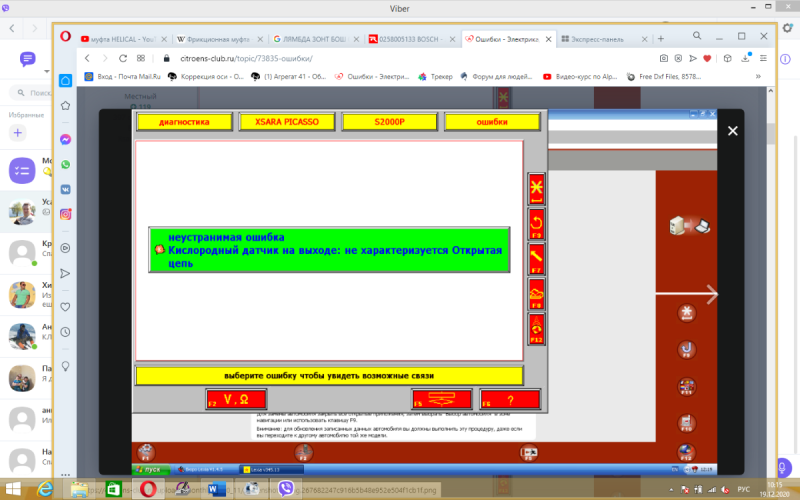Open the Трекер bookmark

tap(451, 76)
